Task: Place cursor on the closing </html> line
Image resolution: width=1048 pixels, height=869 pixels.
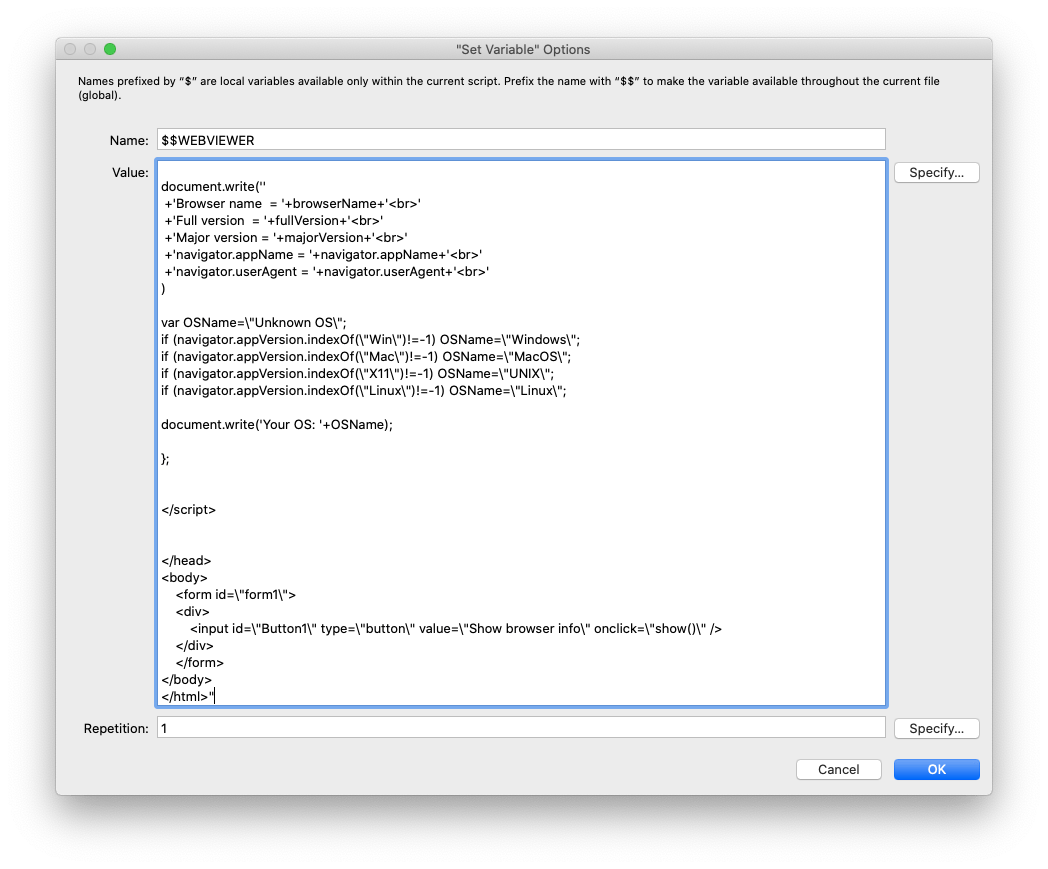Action: click(187, 696)
